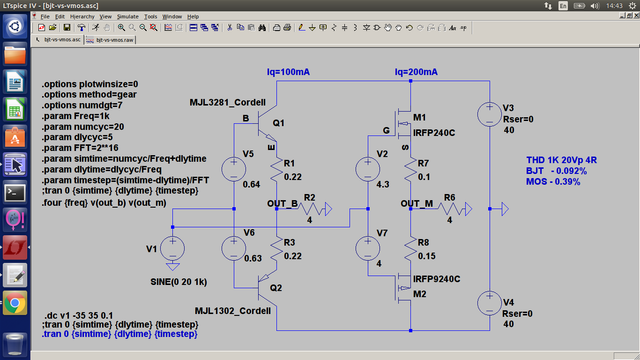Select the Draw Wire pencil tool
640x360 pixels.
tap(302, 28)
